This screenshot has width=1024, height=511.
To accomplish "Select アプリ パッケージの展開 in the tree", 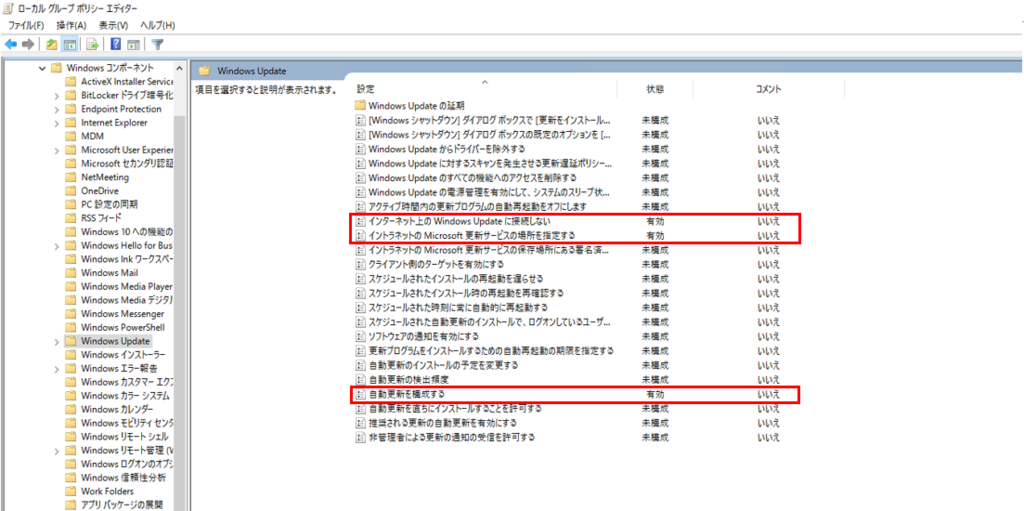I will point(122,504).
